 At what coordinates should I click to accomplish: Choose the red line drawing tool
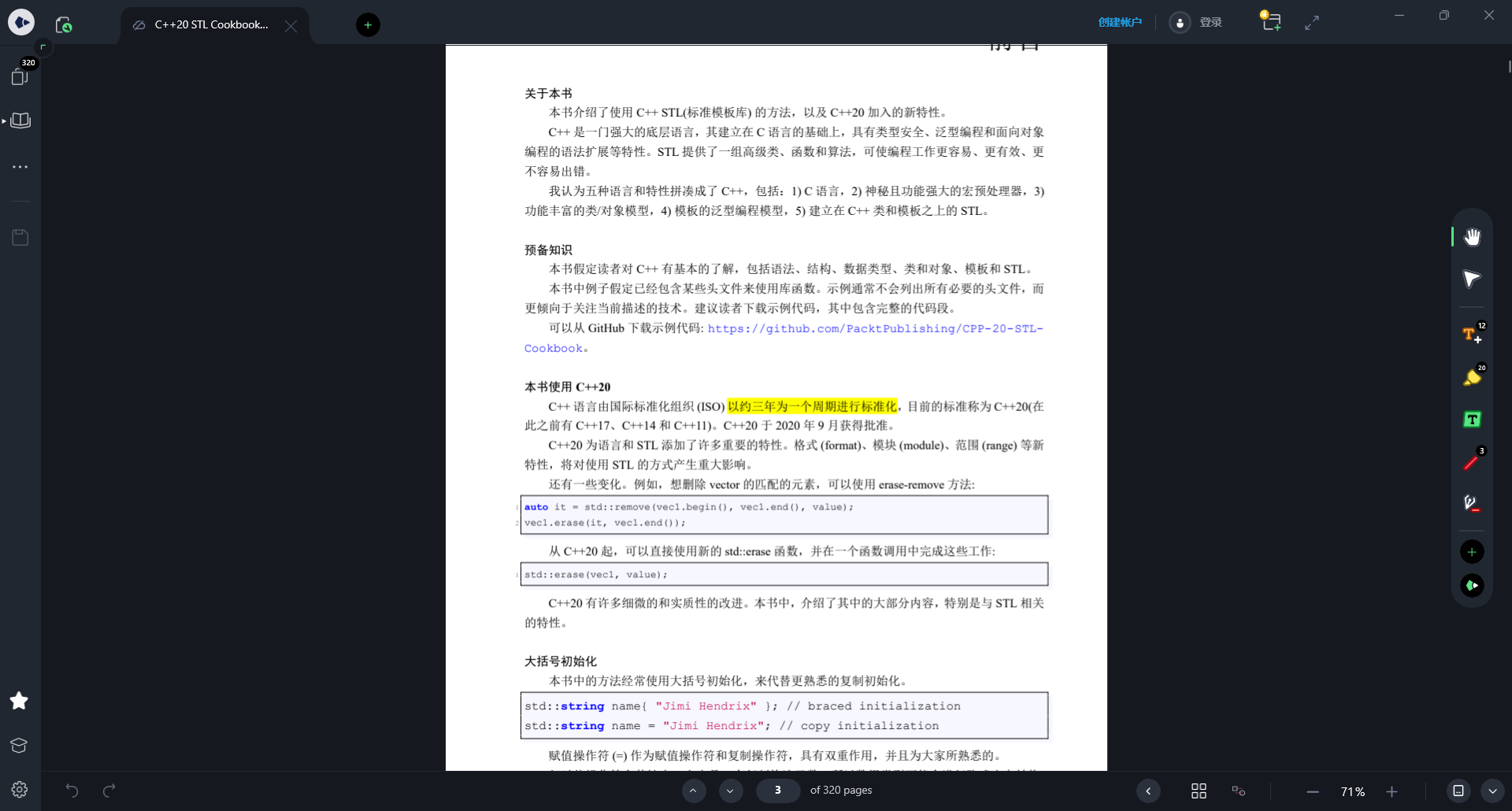pyautogui.click(x=1472, y=461)
